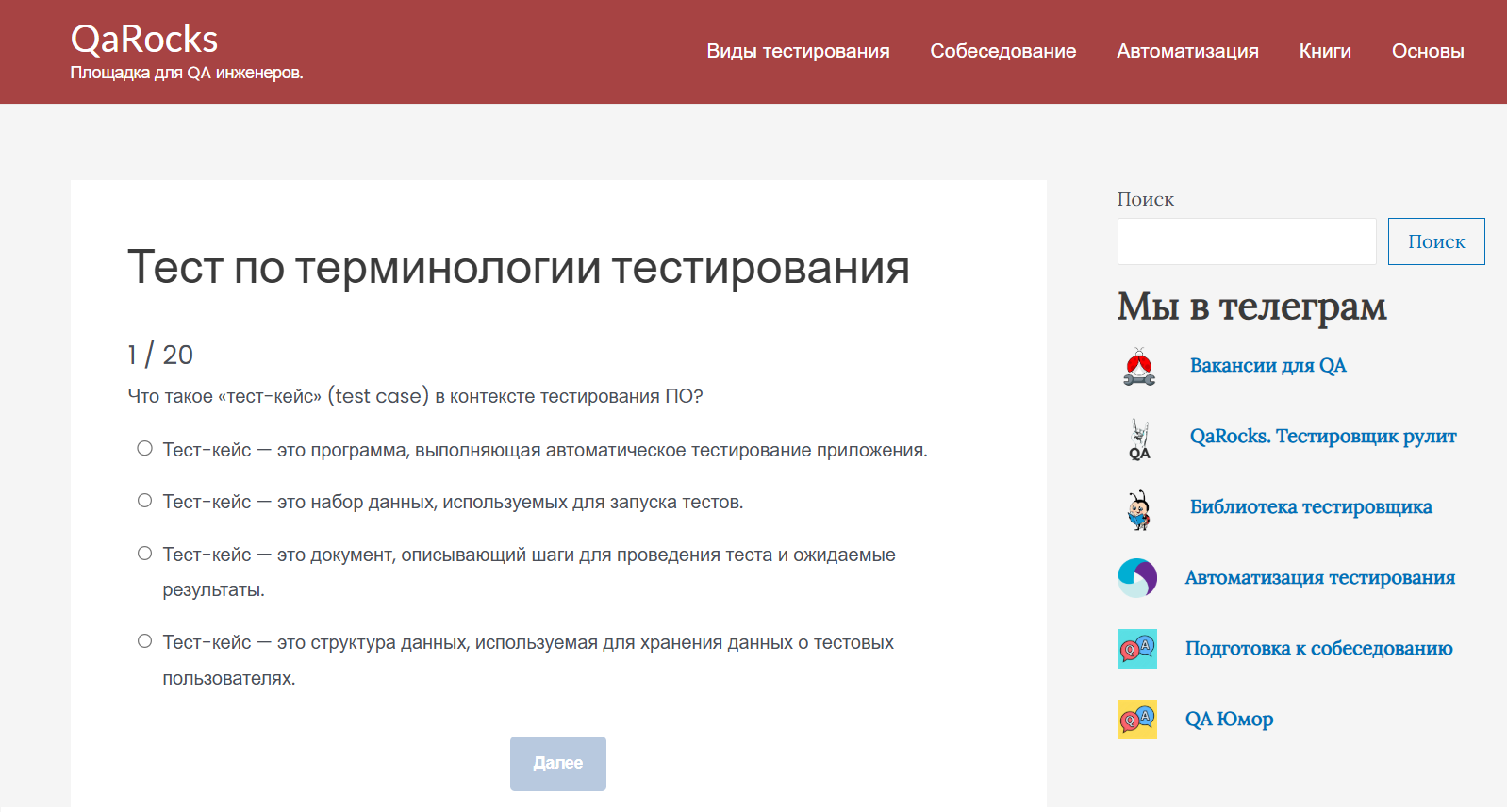Select answer about data set for running tests
Screen dimensions: 1507x812
click(x=144, y=501)
